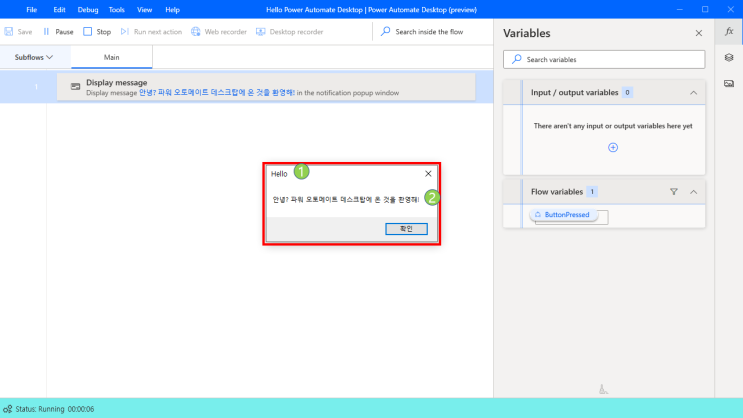
Task: Open the File menu
Action: tap(32, 9)
